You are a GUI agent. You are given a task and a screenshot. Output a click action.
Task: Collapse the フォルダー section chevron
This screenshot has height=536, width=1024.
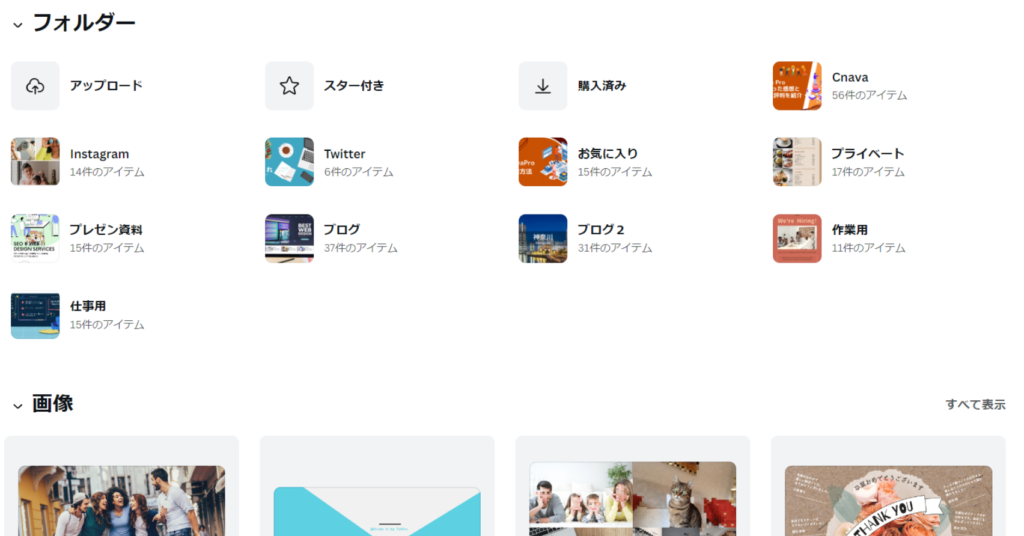[x=18, y=25]
